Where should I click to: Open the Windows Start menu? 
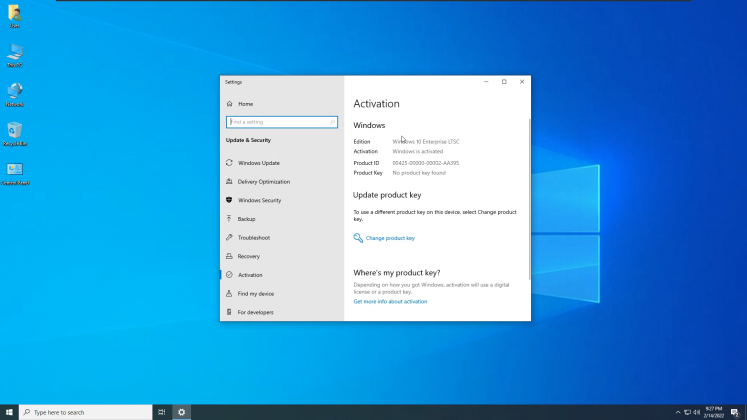pyautogui.click(x=9, y=412)
